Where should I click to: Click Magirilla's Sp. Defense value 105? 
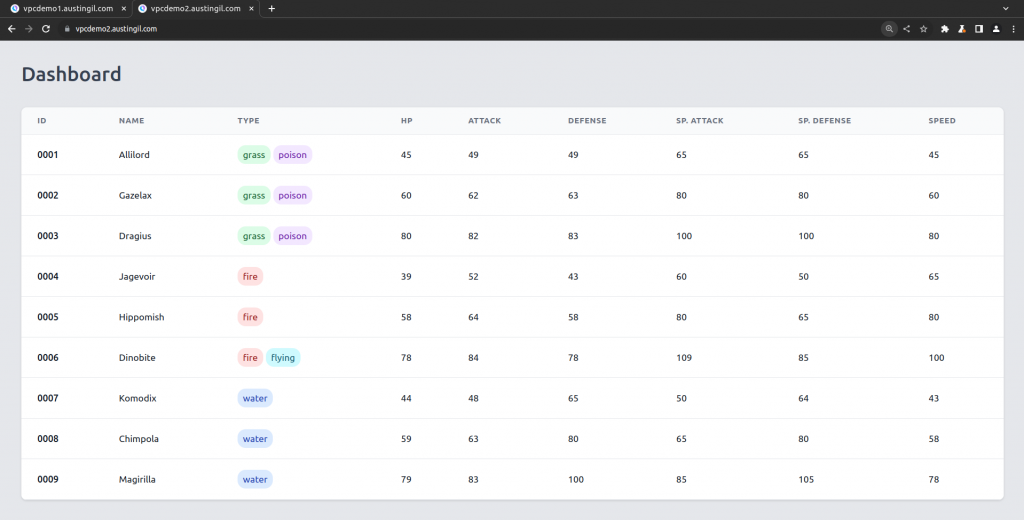point(806,479)
